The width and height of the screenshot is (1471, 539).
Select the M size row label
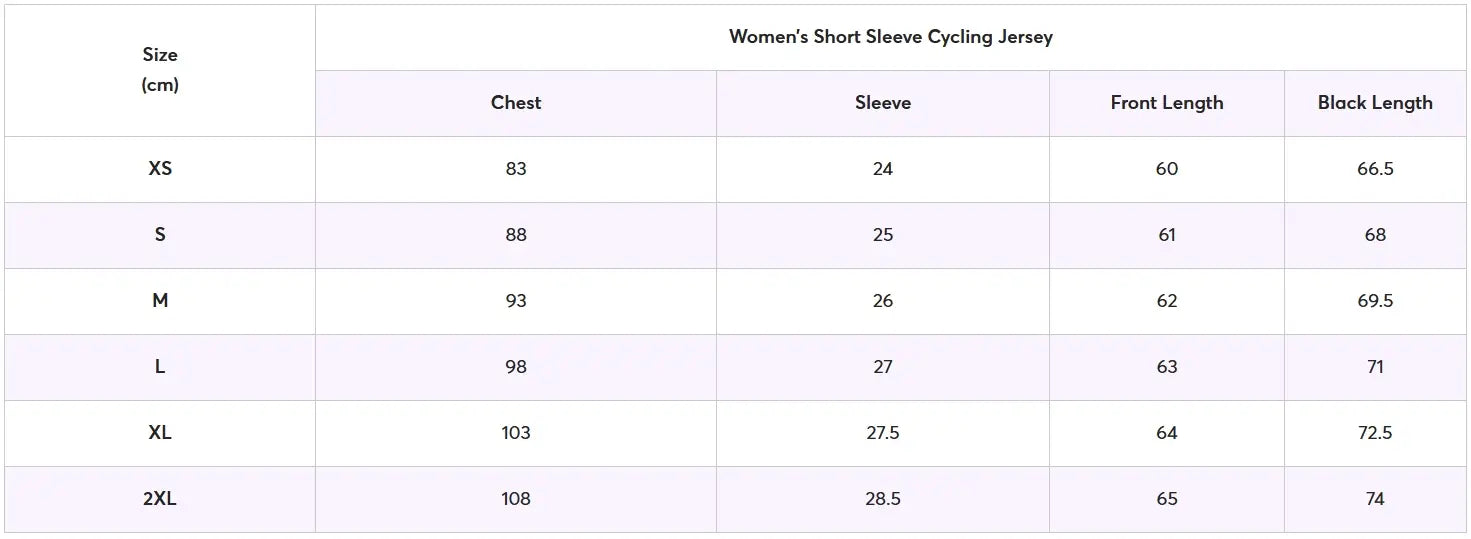coord(160,301)
